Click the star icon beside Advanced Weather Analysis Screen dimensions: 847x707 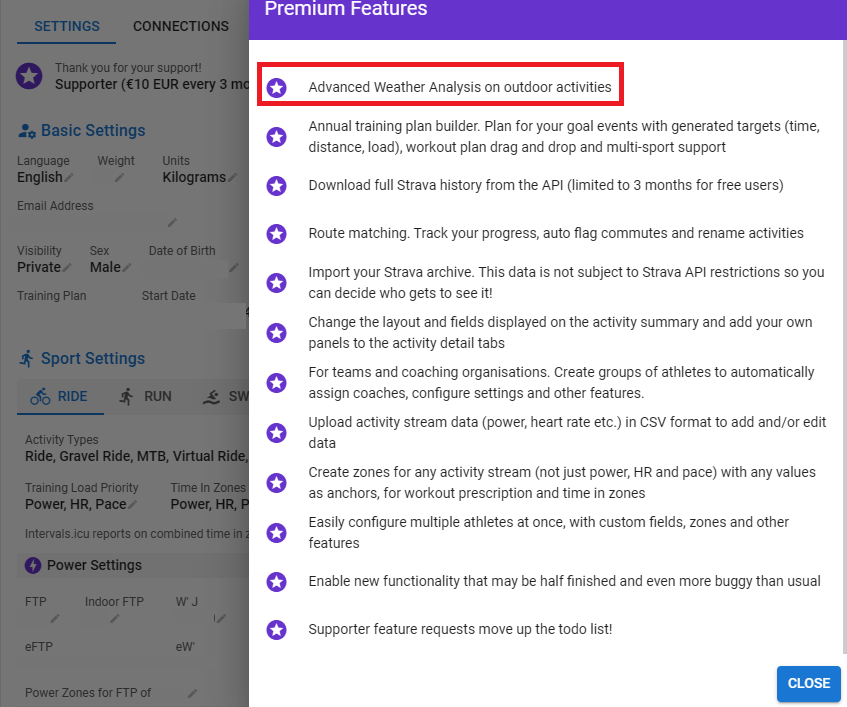click(277, 88)
